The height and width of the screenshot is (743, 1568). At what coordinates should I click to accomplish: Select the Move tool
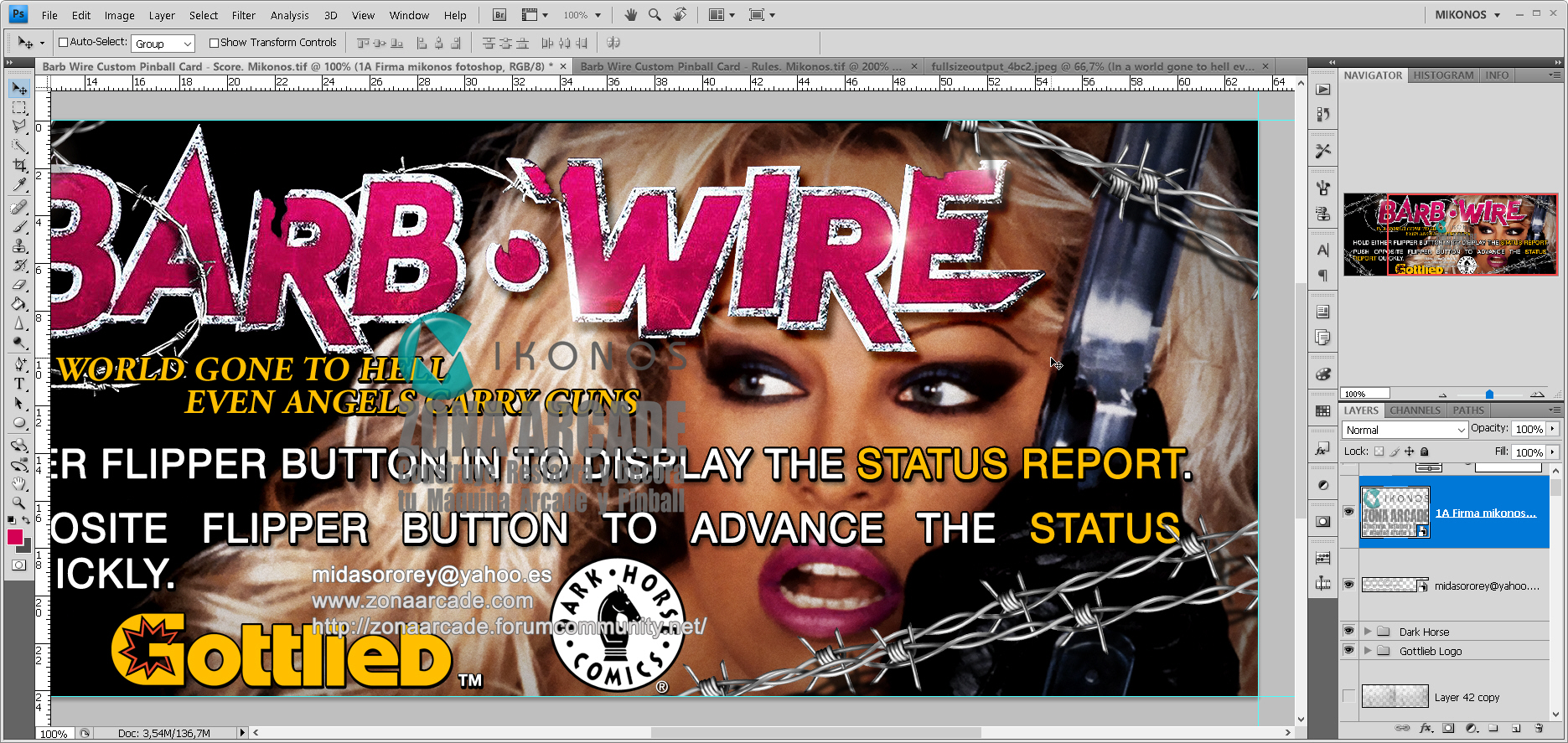tap(18, 89)
